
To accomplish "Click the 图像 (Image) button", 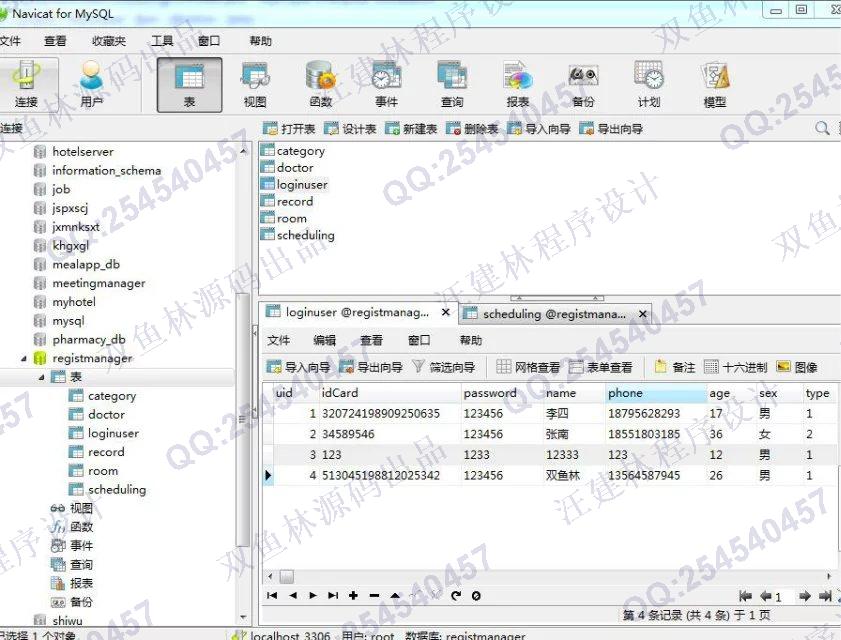I will click(797, 367).
